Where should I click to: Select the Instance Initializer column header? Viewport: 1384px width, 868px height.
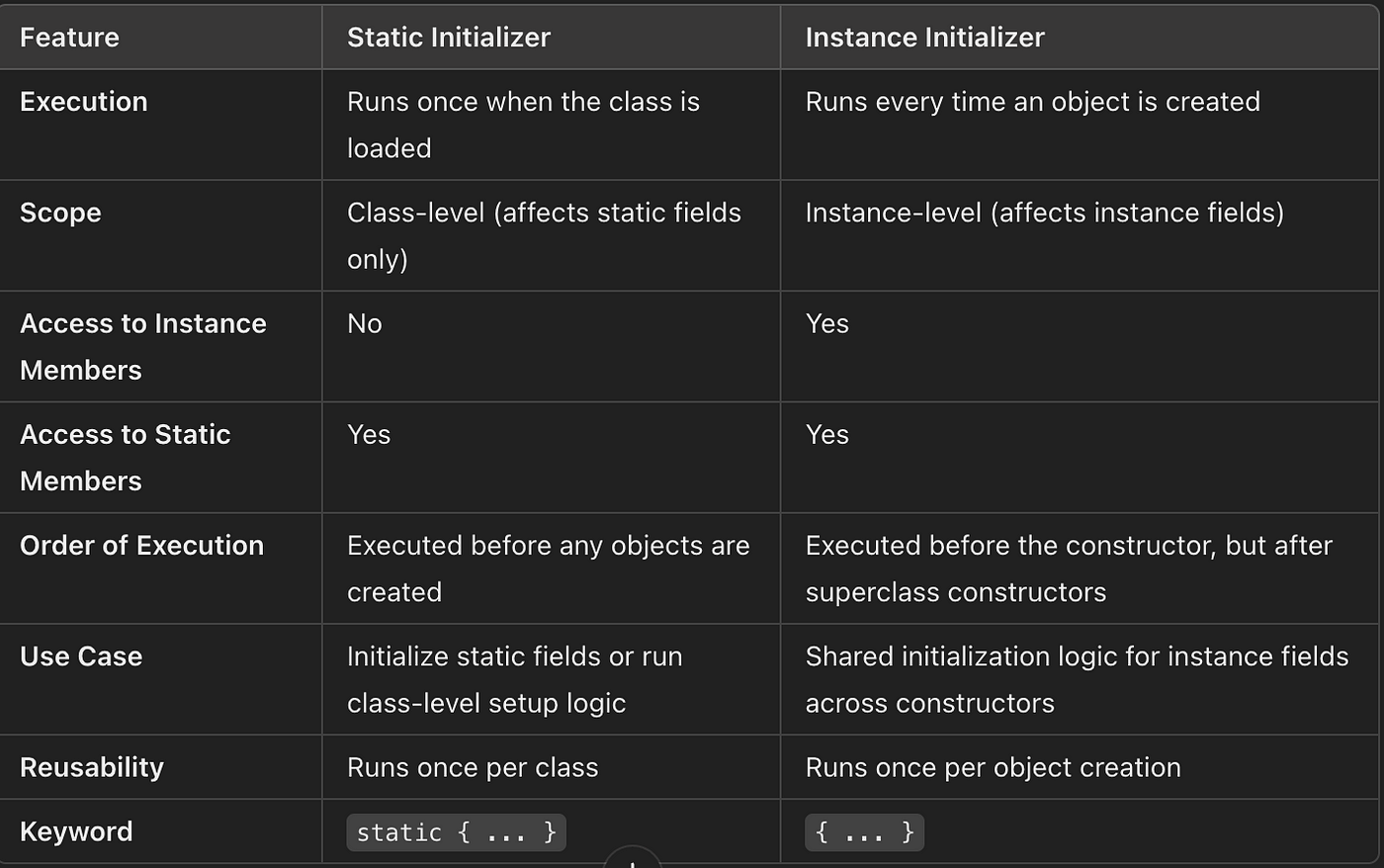click(924, 38)
